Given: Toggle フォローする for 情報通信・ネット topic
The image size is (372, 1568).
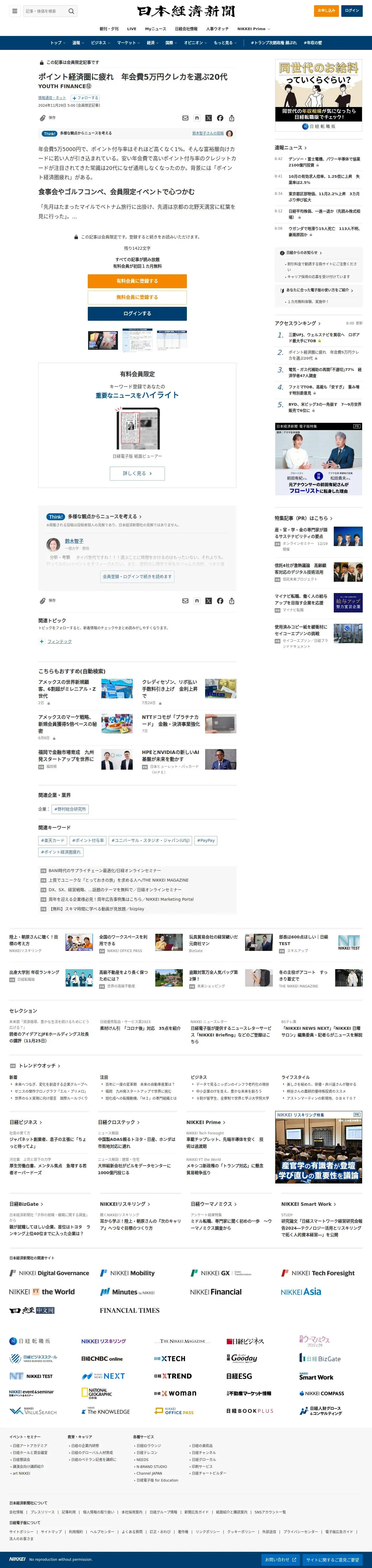Looking at the screenshot, I should point(85,97).
